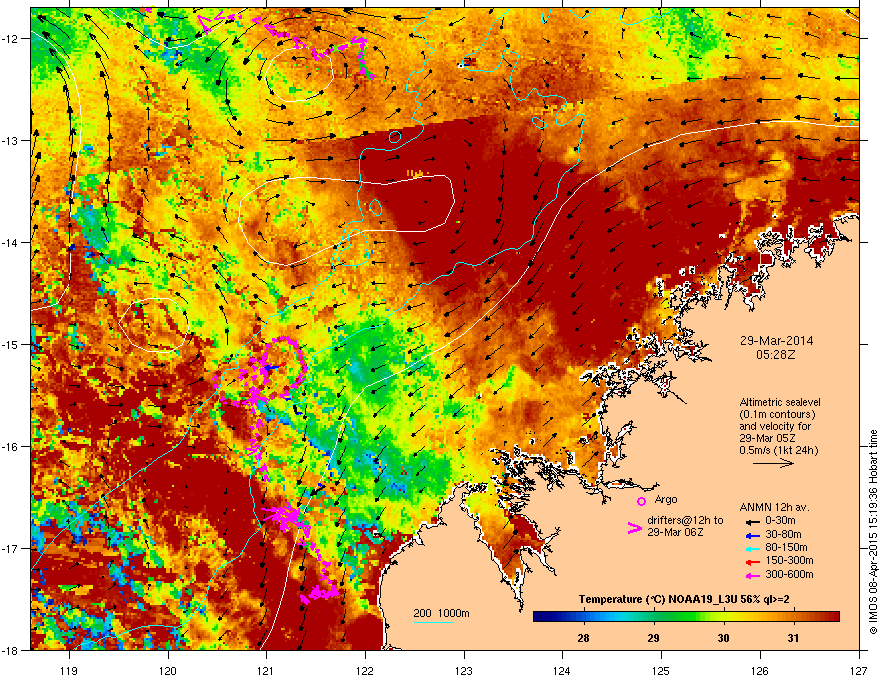
Task: Click the longitude axis label 121
Action: [x=266, y=670]
